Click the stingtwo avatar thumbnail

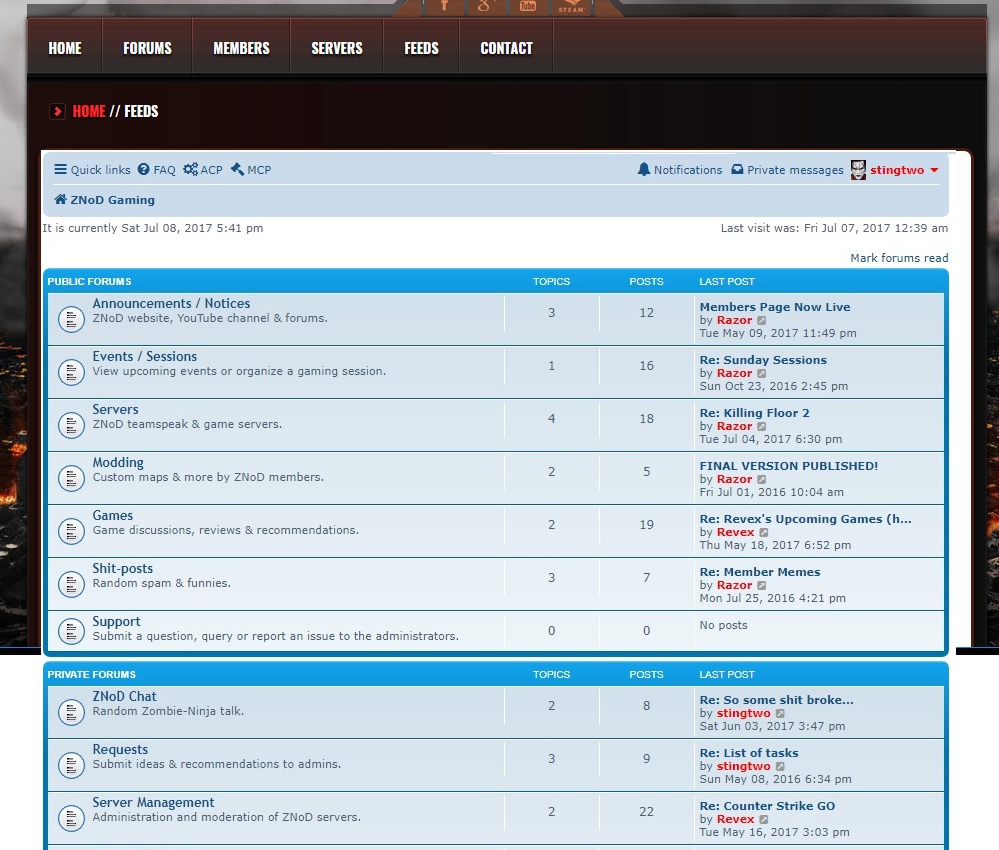[858, 170]
